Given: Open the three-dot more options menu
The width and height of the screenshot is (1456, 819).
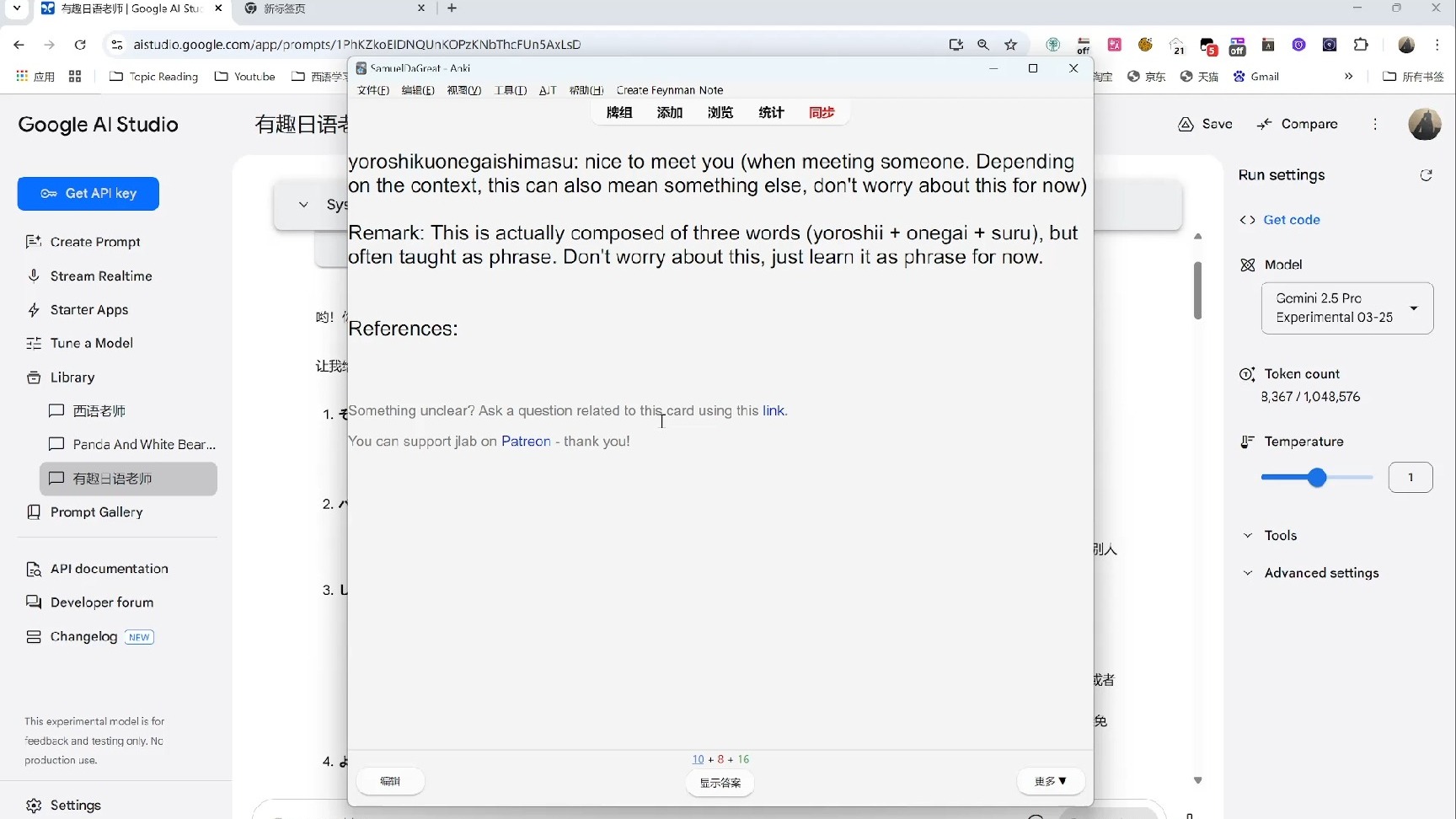Looking at the screenshot, I should [x=1375, y=124].
